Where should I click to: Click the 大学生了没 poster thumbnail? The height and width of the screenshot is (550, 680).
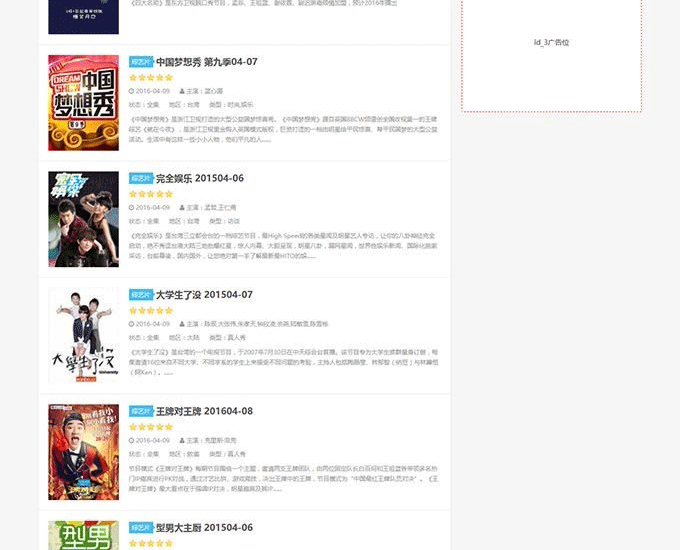[83, 335]
